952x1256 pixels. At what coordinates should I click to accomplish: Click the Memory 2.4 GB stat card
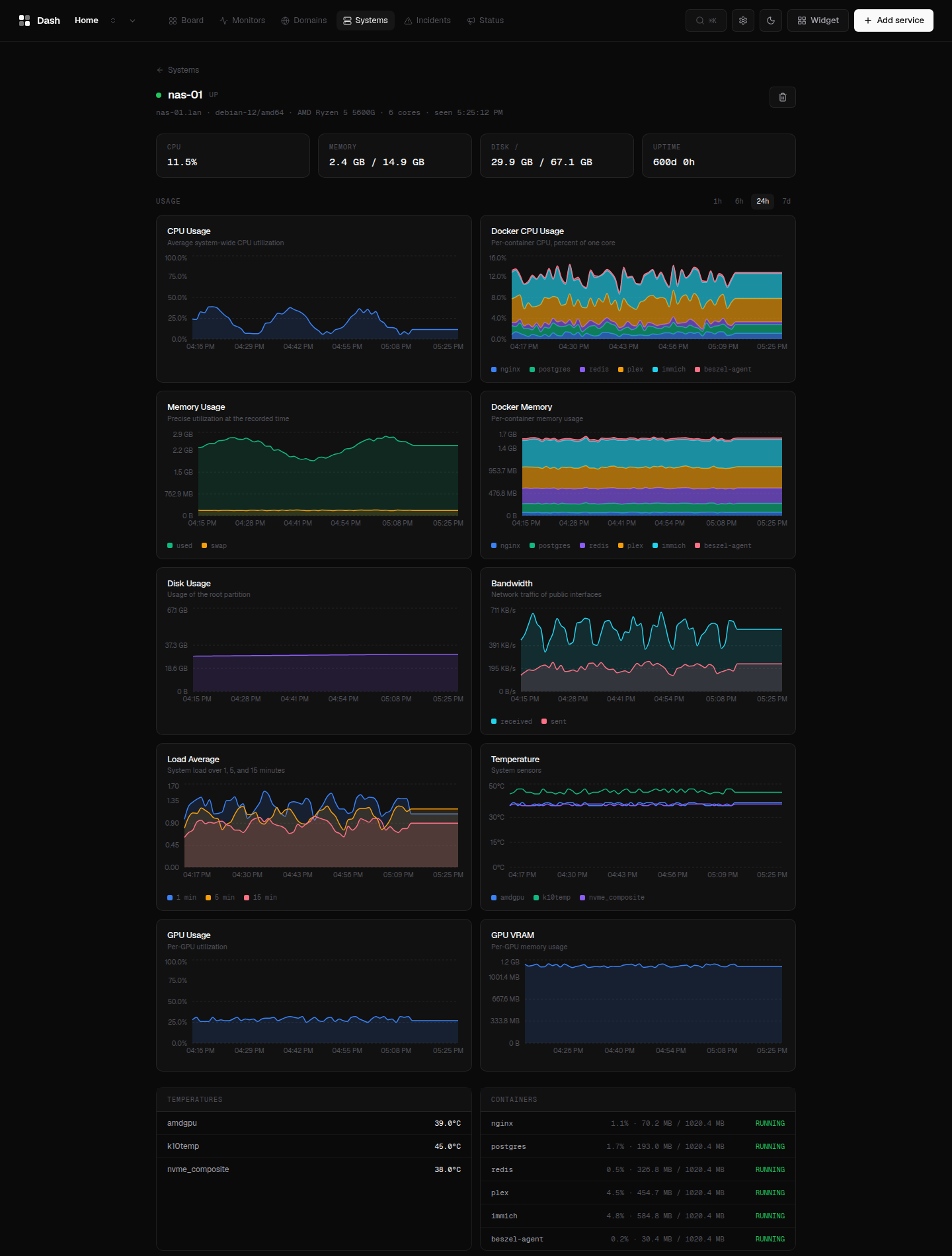click(x=395, y=156)
